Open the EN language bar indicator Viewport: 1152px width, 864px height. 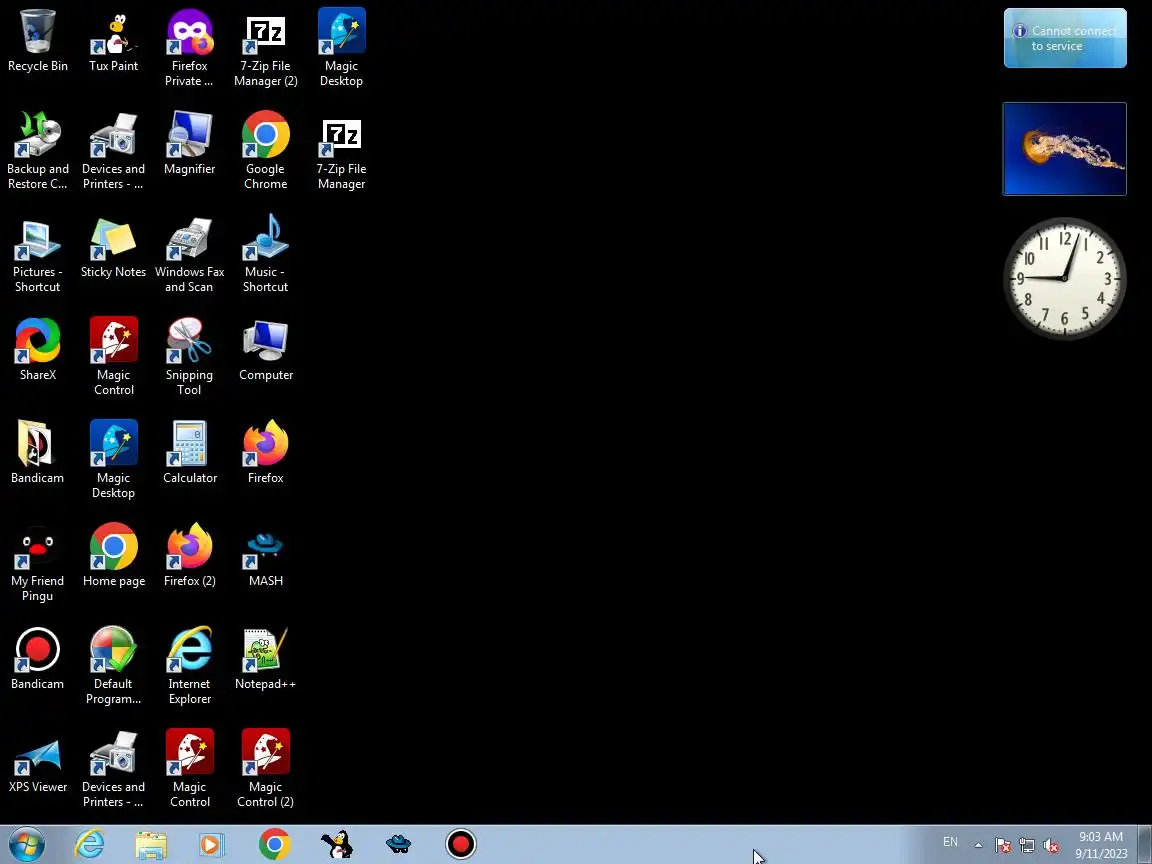(x=950, y=842)
